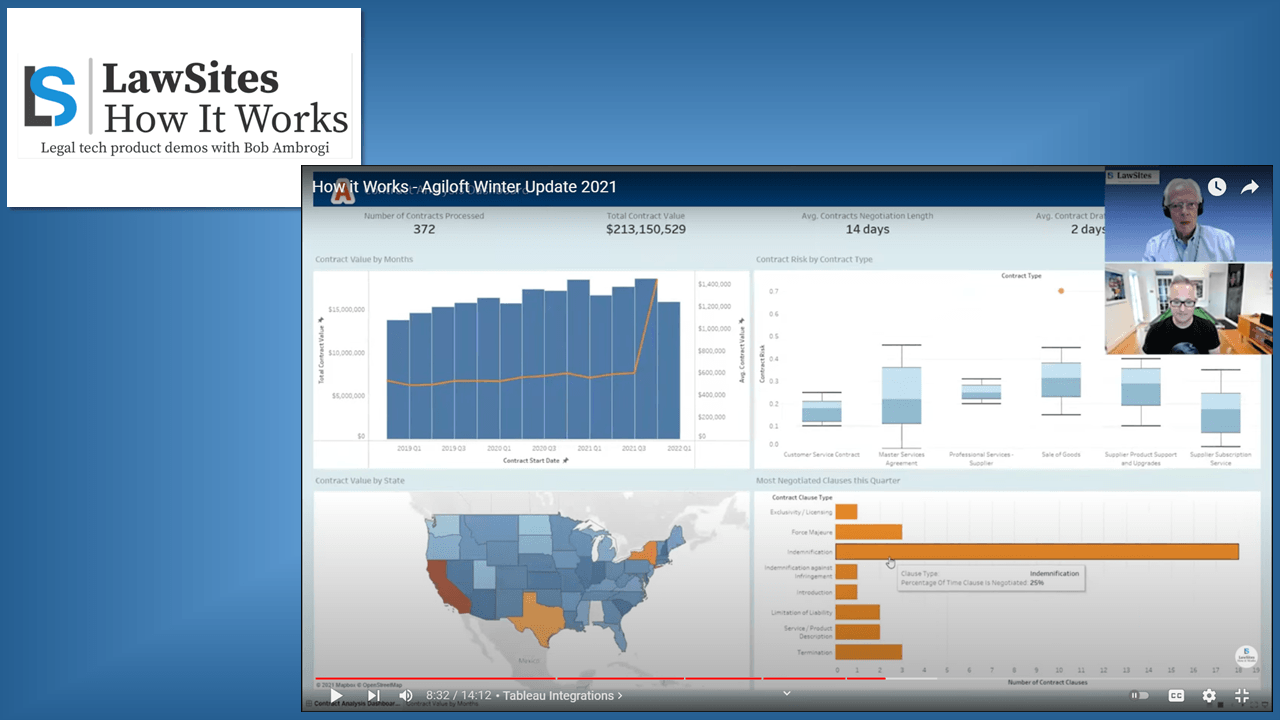Click the '14 days' negotiation length value
Image resolution: width=1280 pixels, height=720 pixels.
[867, 229]
